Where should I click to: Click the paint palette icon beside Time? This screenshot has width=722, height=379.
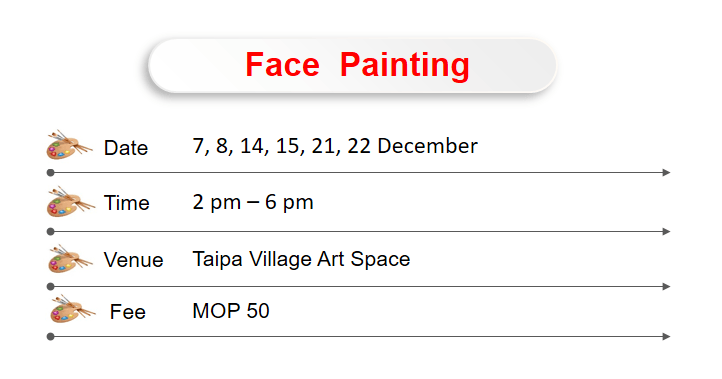pyautogui.click(x=70, y=201)
